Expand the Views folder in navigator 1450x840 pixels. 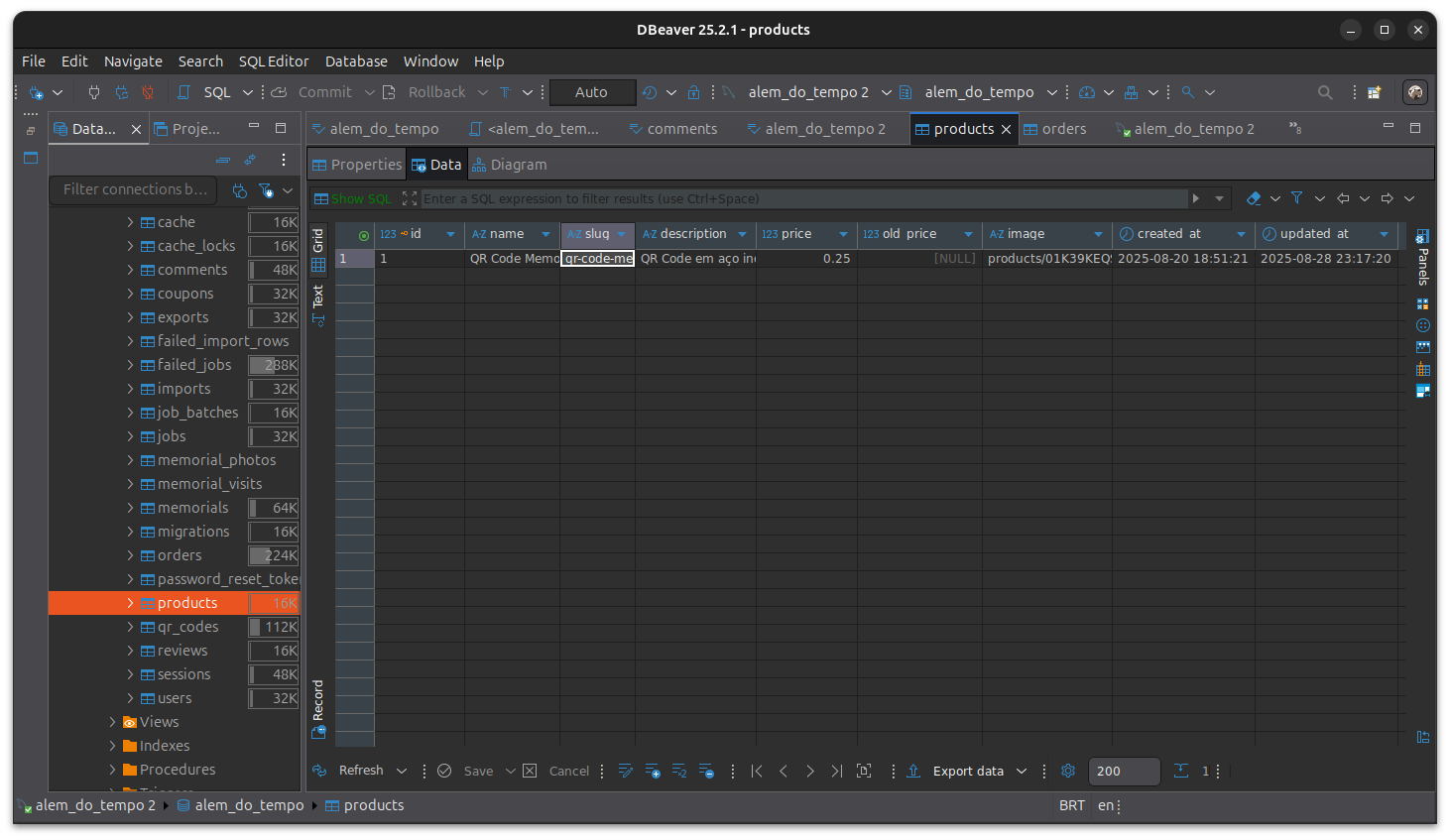112,722
